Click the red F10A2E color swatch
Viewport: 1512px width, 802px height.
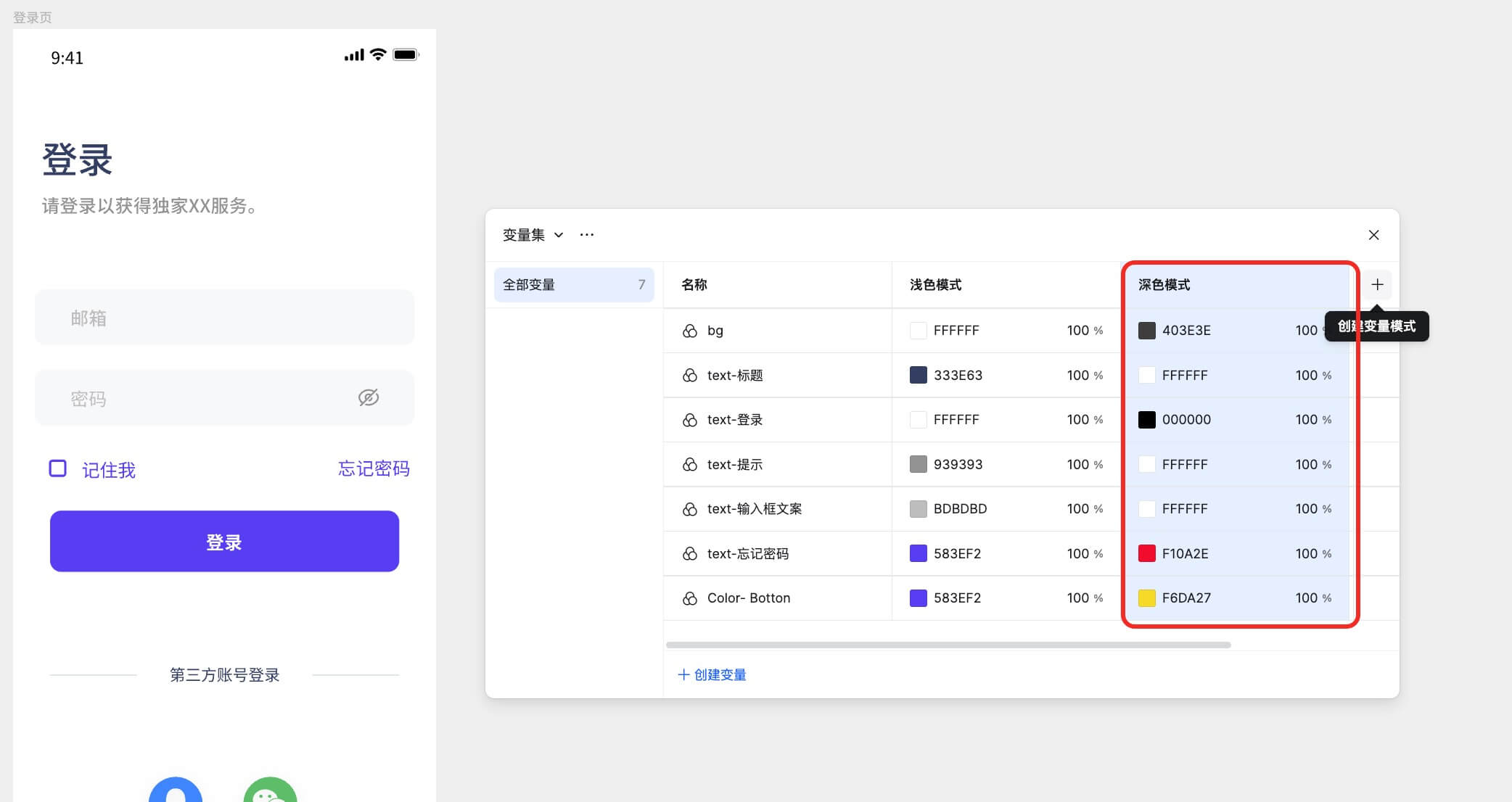pyautogui.click(x=1147, y=554)
